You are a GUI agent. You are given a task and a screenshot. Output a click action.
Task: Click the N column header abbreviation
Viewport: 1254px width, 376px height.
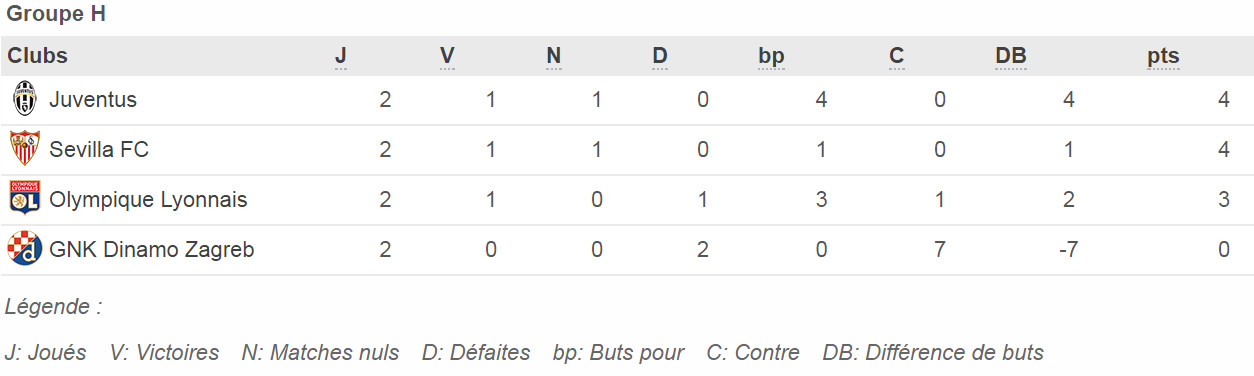[553, 56]
